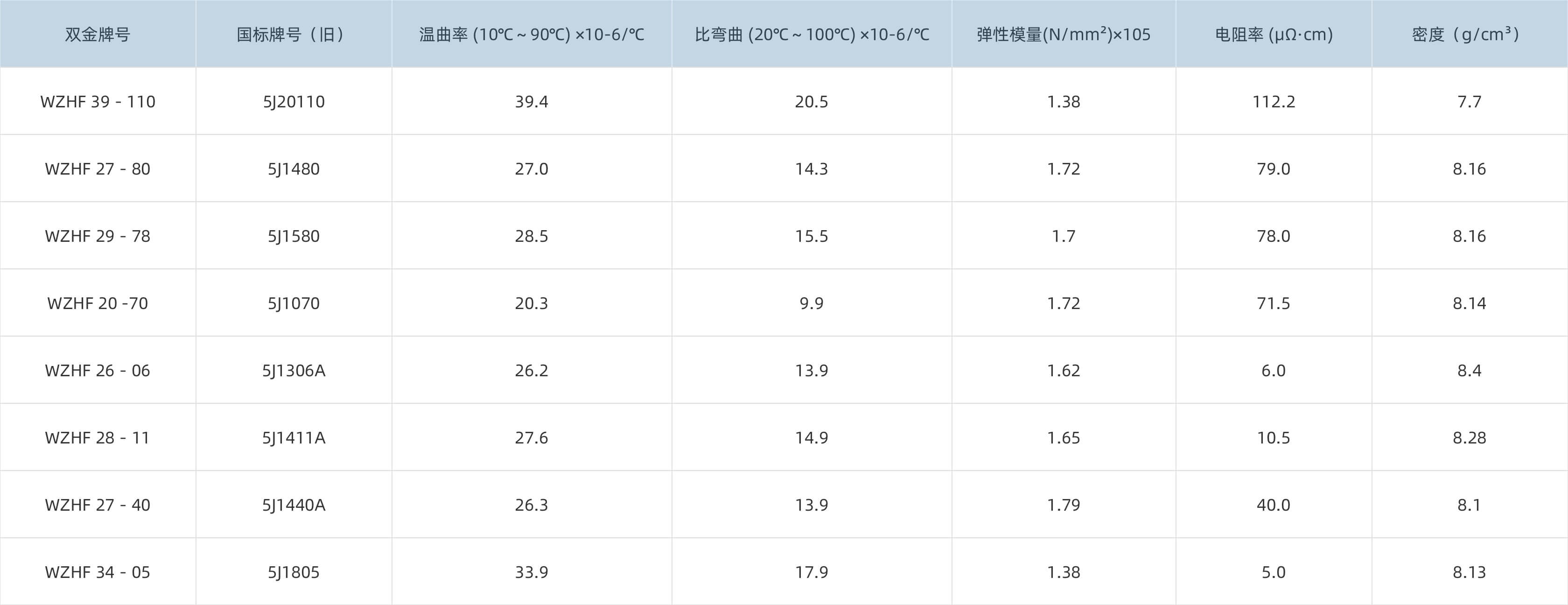Click the density value 8.28

click(1469, 437)
